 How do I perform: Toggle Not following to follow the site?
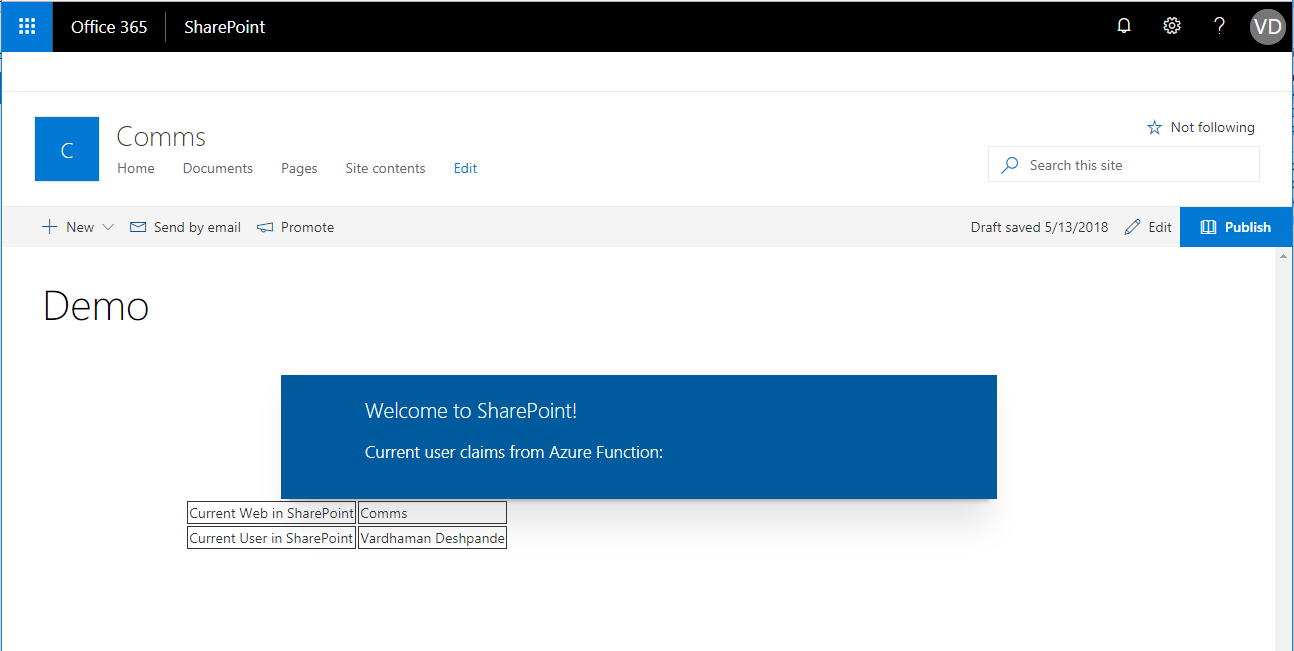[1200, 127]
